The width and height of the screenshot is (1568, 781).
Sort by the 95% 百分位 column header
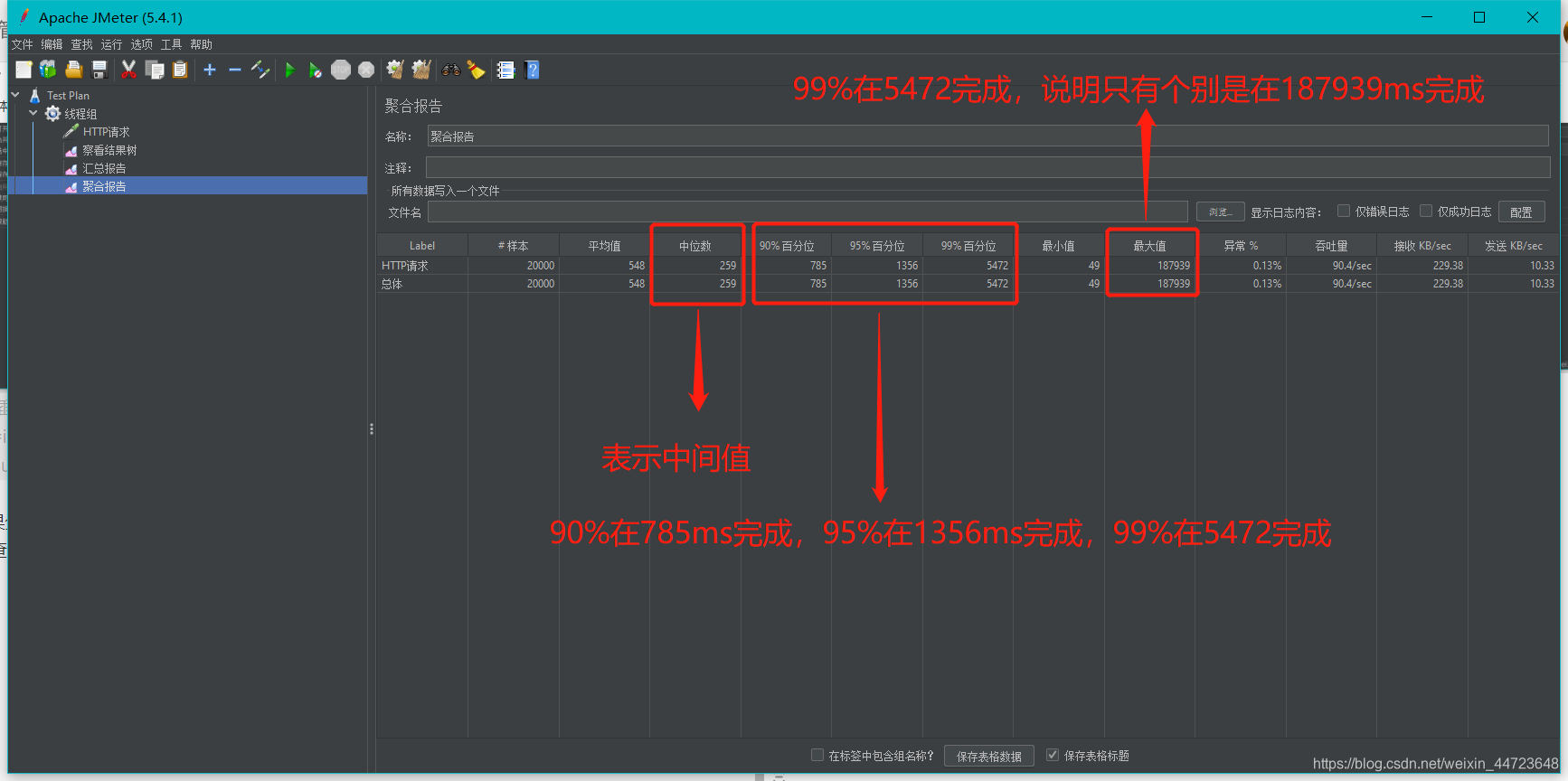tap(877, 246)
